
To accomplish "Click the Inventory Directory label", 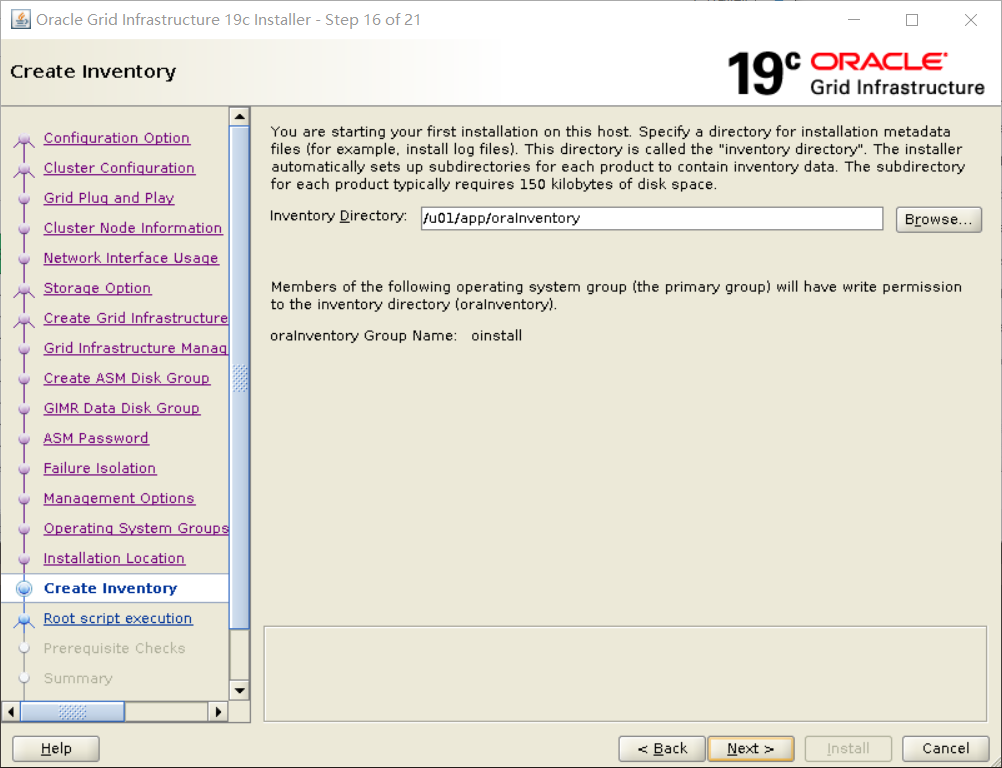I will point(338,216).
